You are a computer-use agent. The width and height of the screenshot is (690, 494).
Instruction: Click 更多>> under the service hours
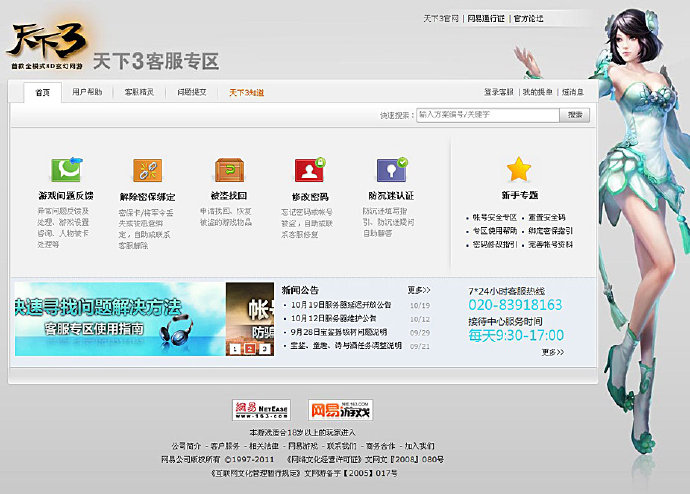[x=553, y=352]
